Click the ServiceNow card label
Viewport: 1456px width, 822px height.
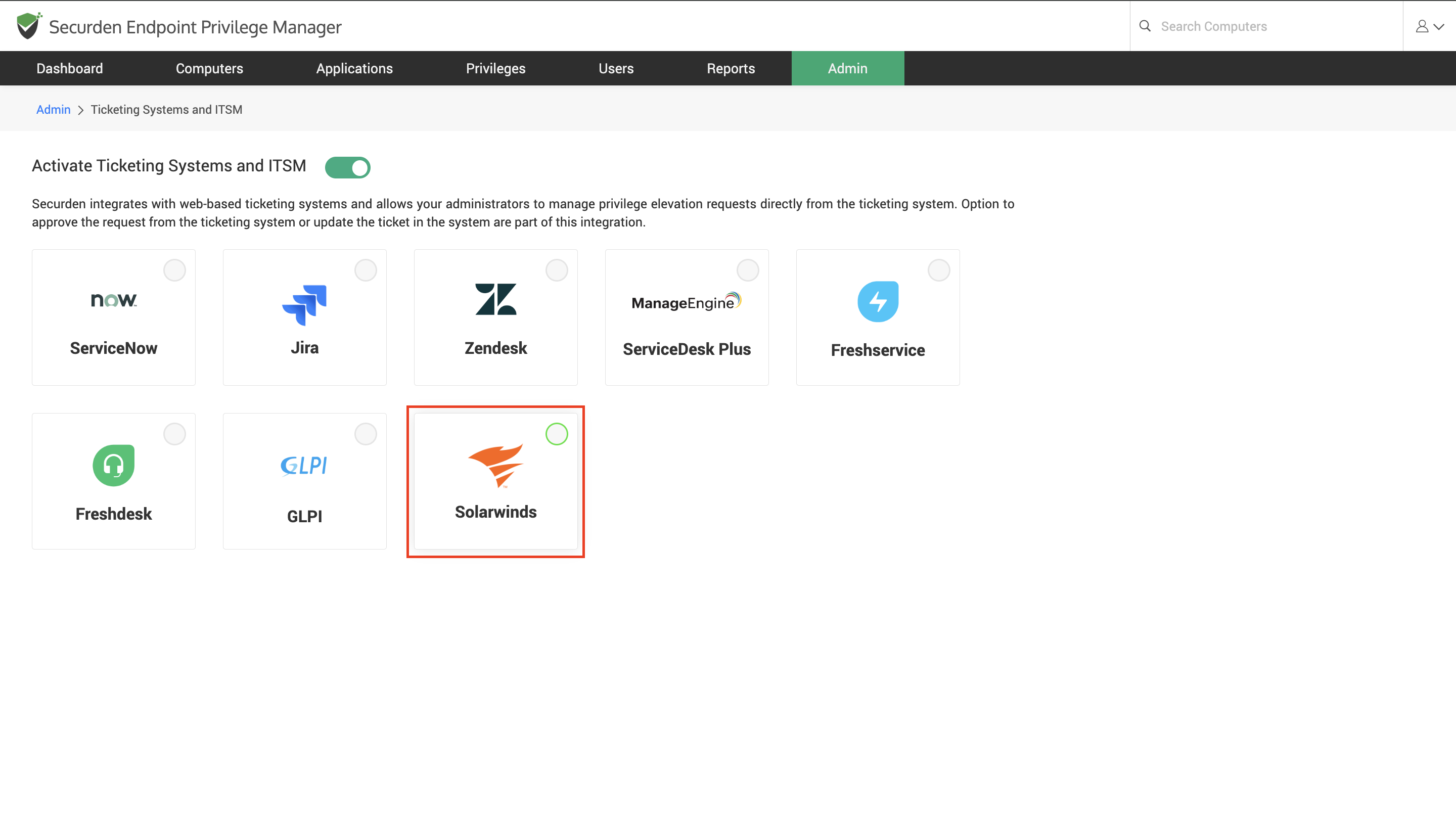(114, 348)
